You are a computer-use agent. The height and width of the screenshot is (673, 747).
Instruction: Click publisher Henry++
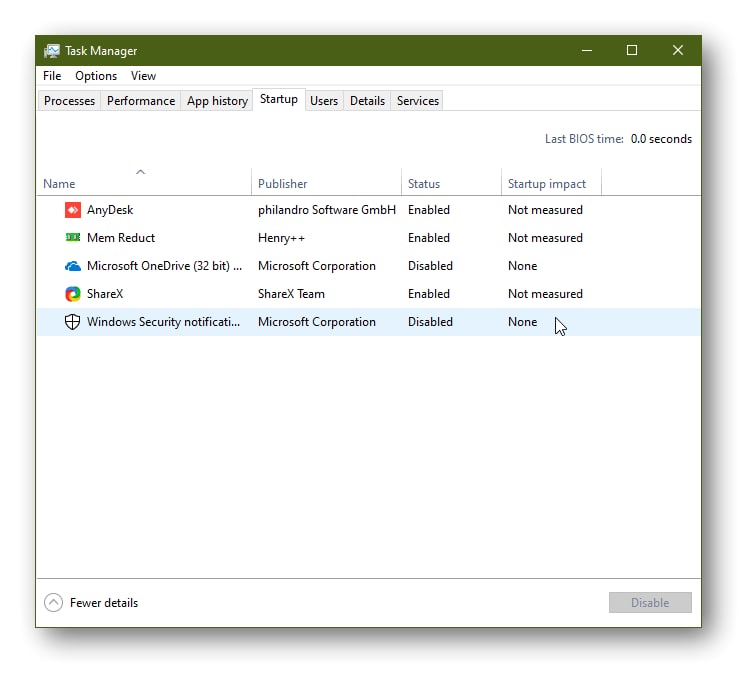pos(281,238)
